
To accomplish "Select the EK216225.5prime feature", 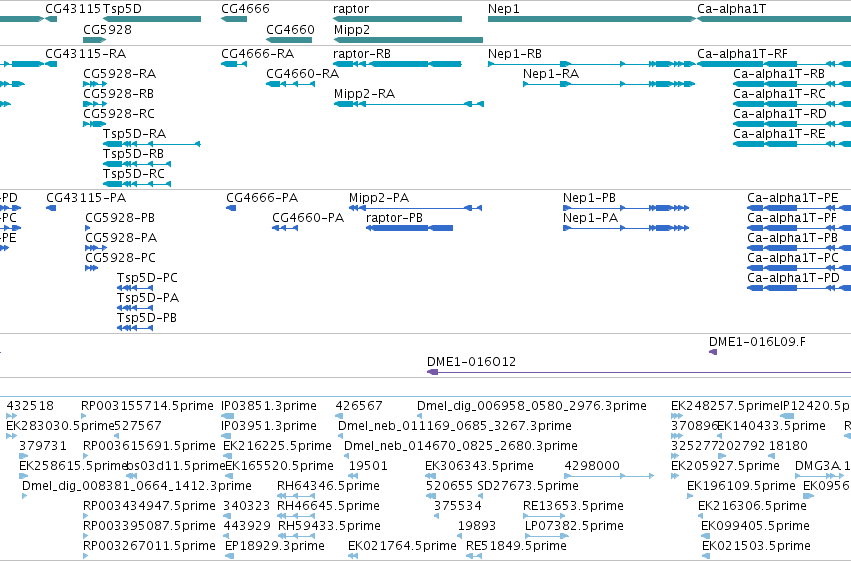I will (228, 456).
